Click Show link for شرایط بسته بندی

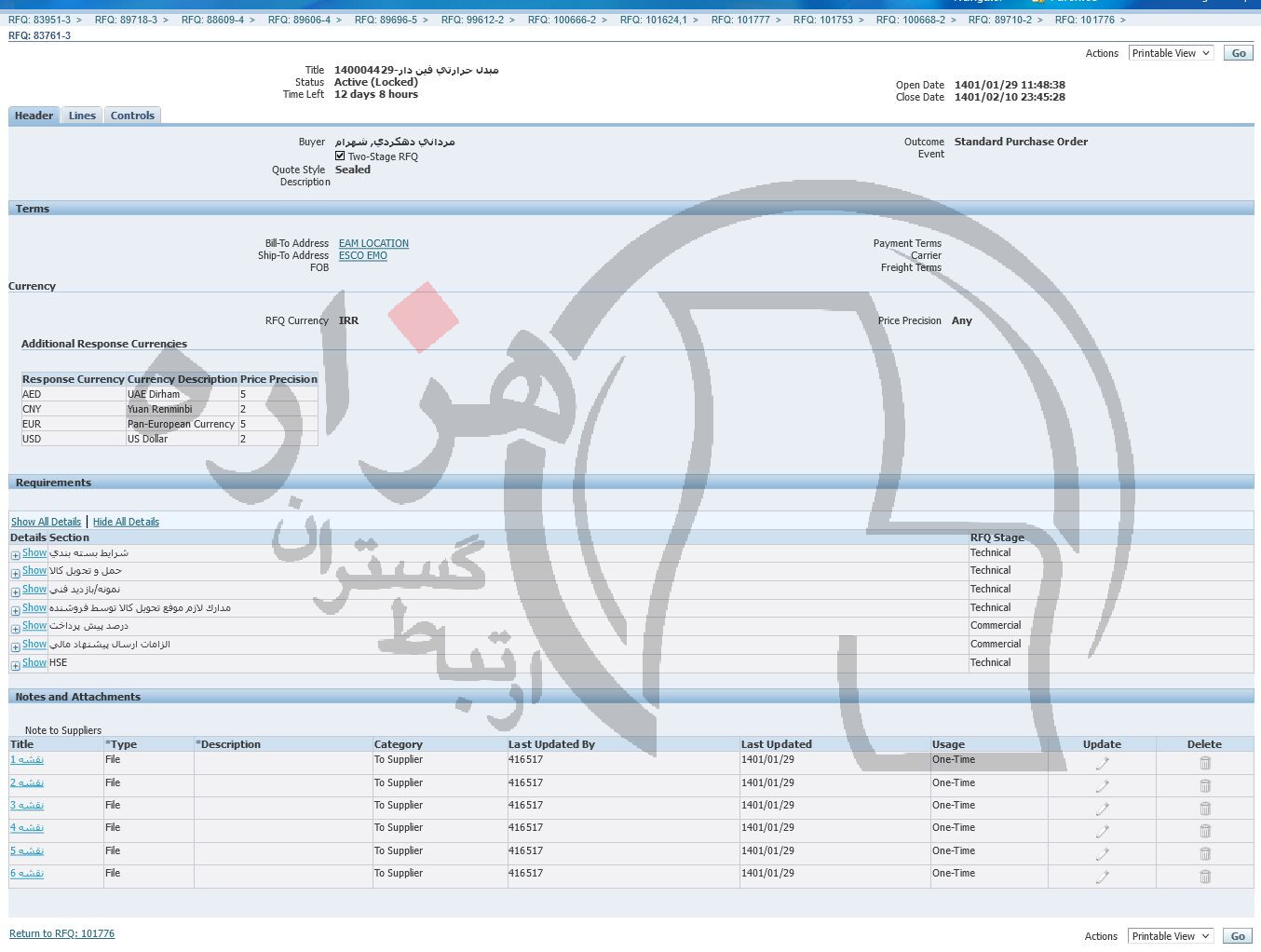pyautogui.click(x=34, y=552)
